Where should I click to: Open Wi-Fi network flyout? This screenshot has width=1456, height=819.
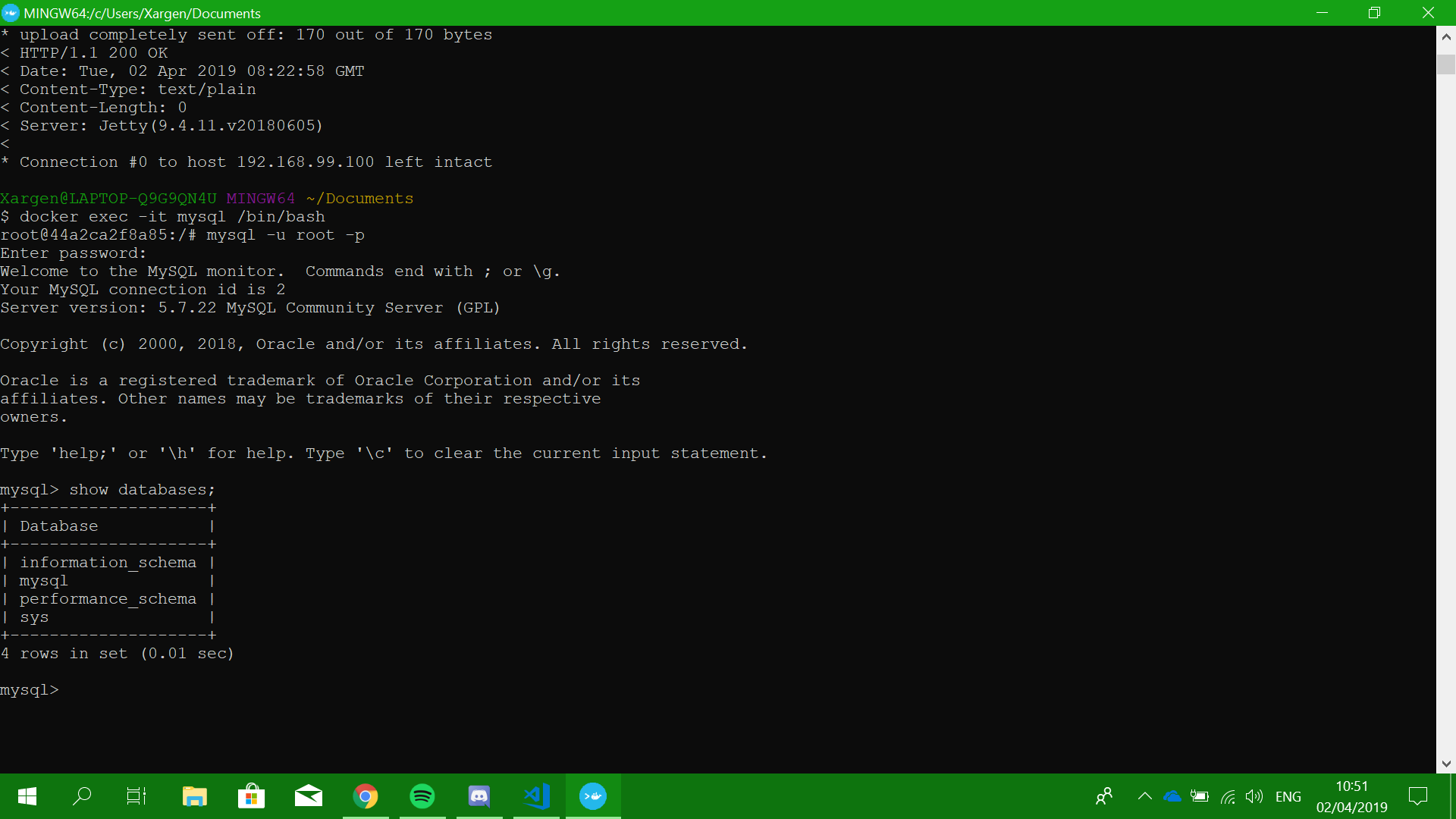click(x=1228, y=796)
